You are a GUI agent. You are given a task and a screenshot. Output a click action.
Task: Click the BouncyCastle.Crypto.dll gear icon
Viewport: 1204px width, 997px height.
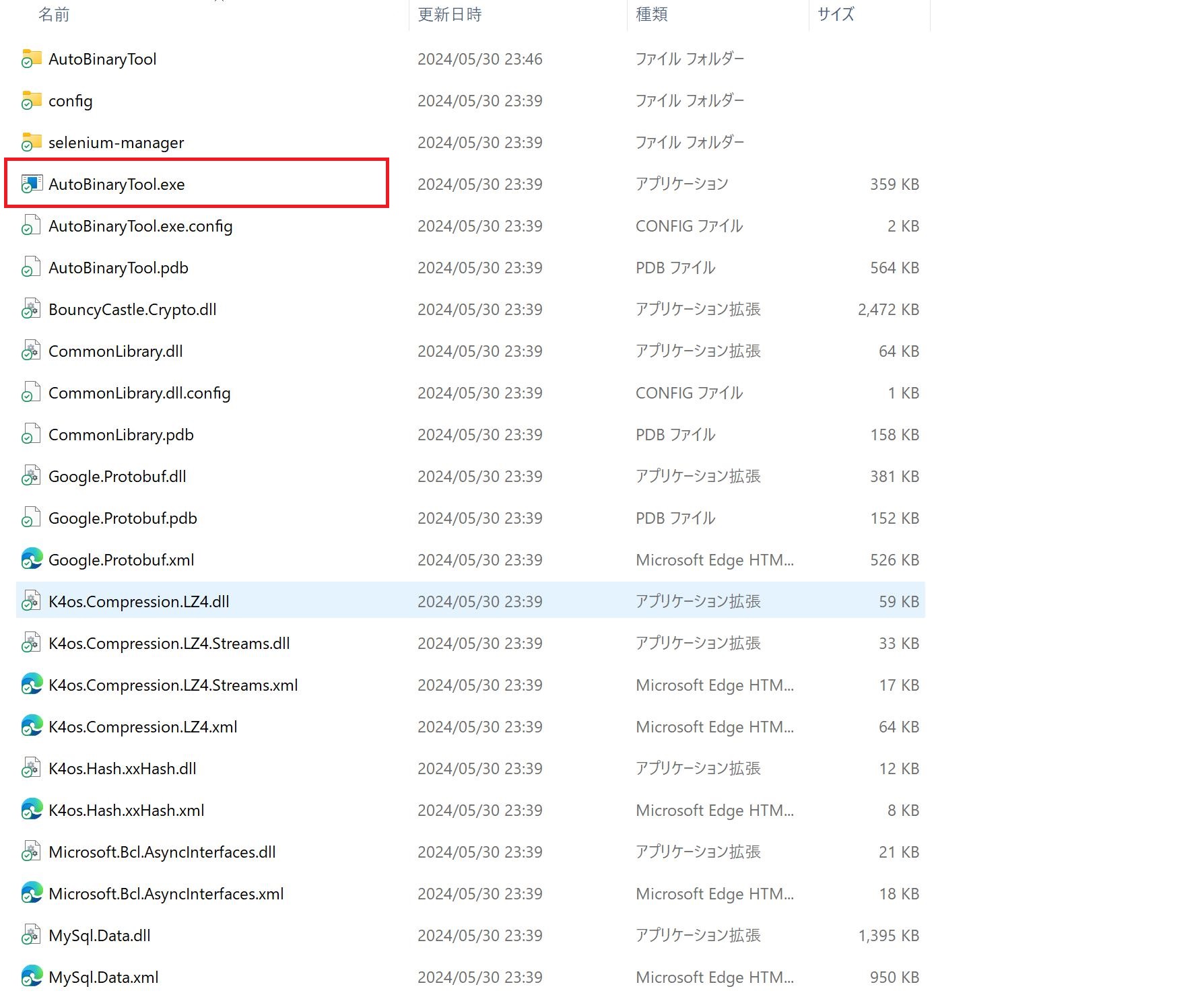(32, 309)
